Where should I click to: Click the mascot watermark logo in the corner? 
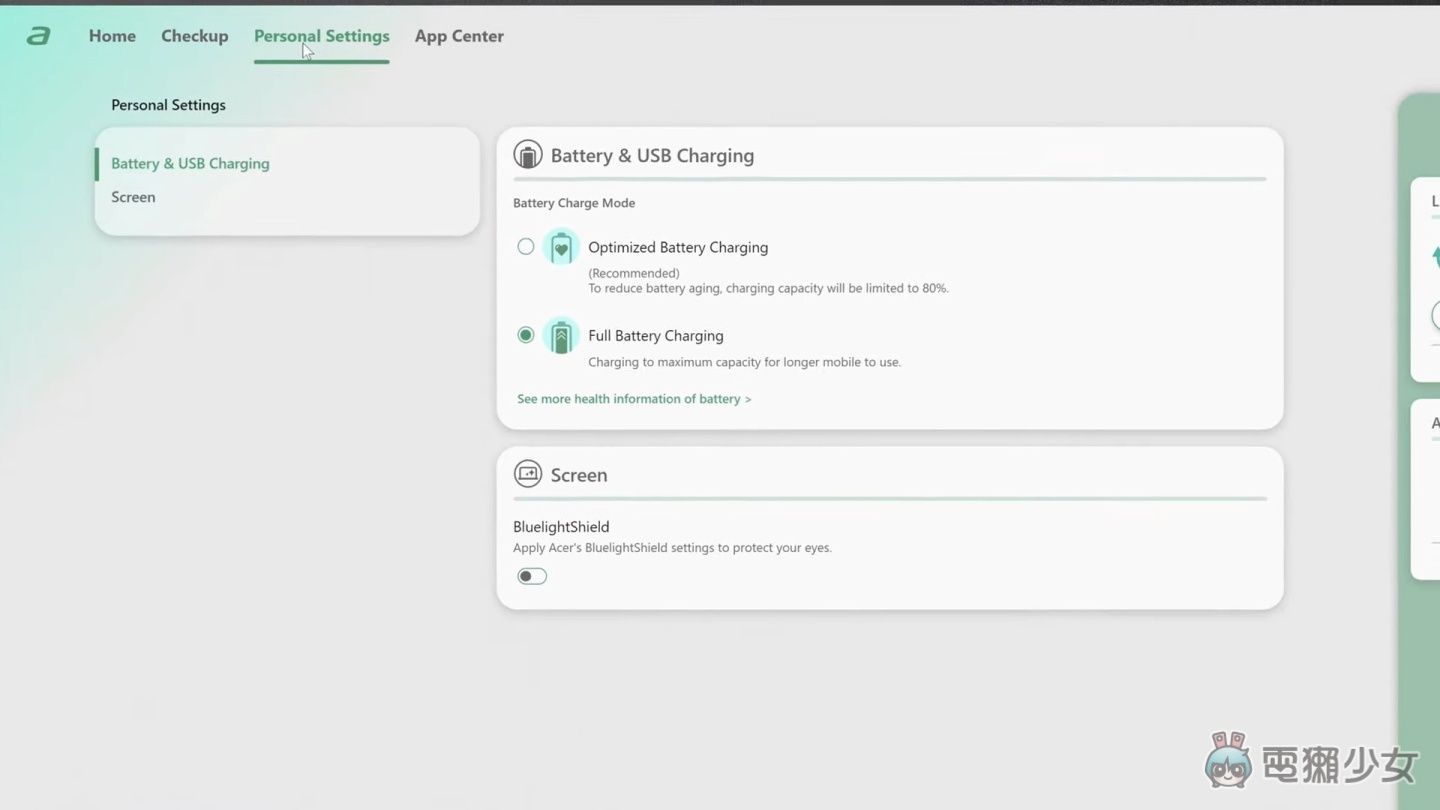pos(1228,762)
